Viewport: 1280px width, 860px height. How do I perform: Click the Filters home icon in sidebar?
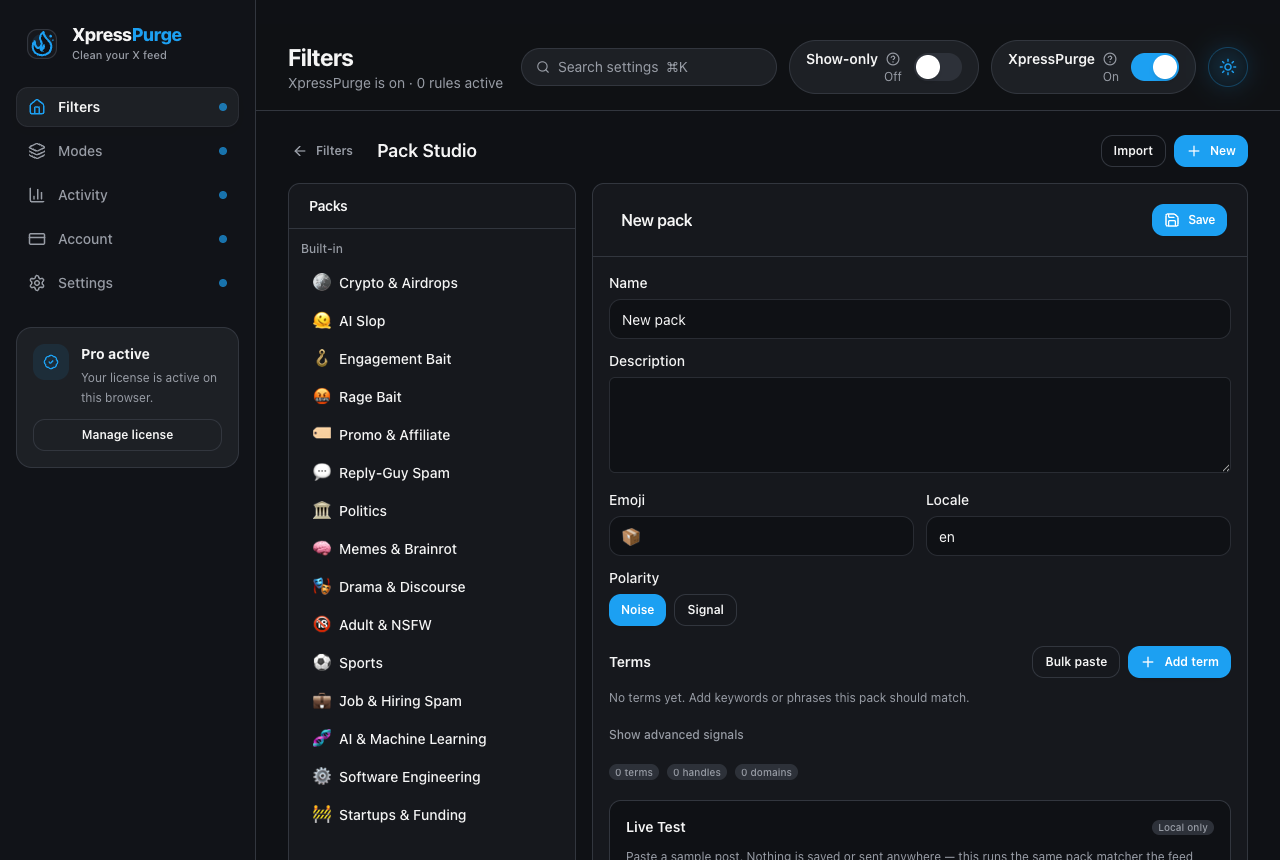point(37,107)
